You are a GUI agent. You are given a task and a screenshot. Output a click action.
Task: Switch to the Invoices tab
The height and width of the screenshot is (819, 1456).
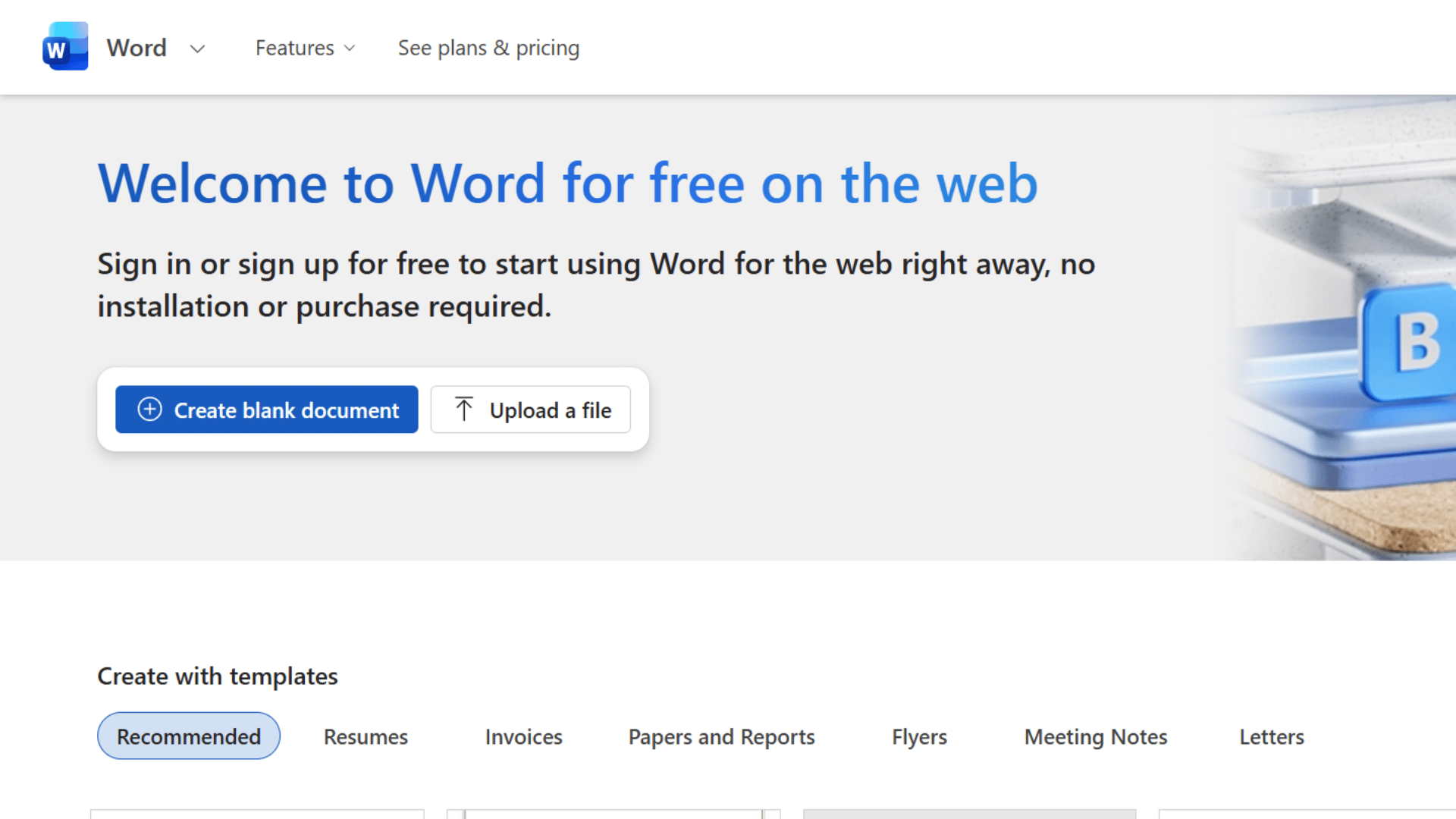524,736
